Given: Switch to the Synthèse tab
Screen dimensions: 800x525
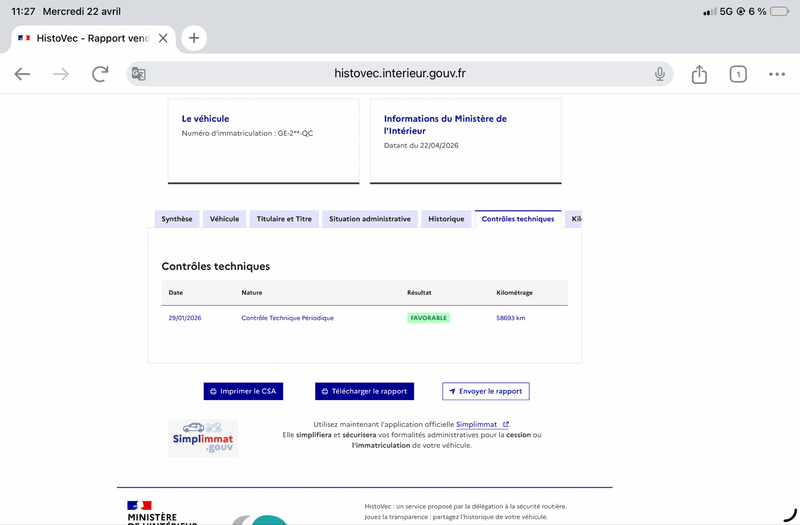Looking at the screenshot, I should pyautogui.click(x=177, y=219).
